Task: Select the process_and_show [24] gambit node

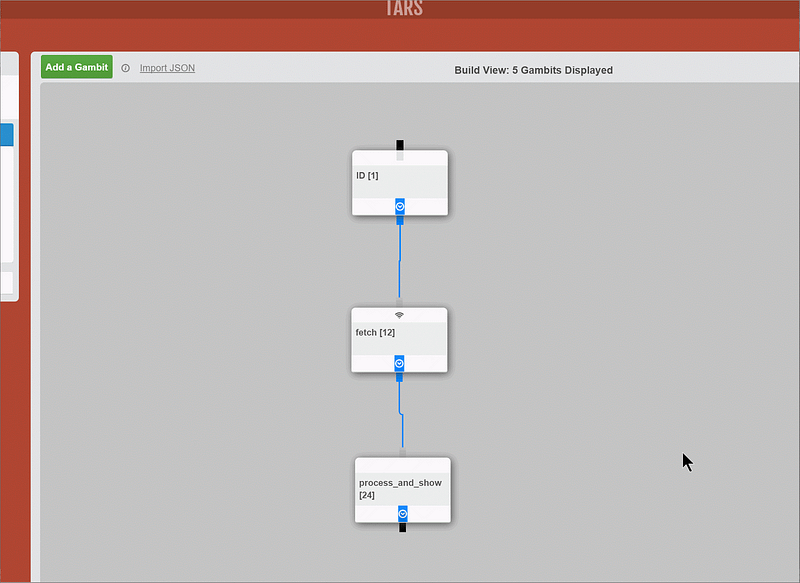Action: tap(403, 490)
